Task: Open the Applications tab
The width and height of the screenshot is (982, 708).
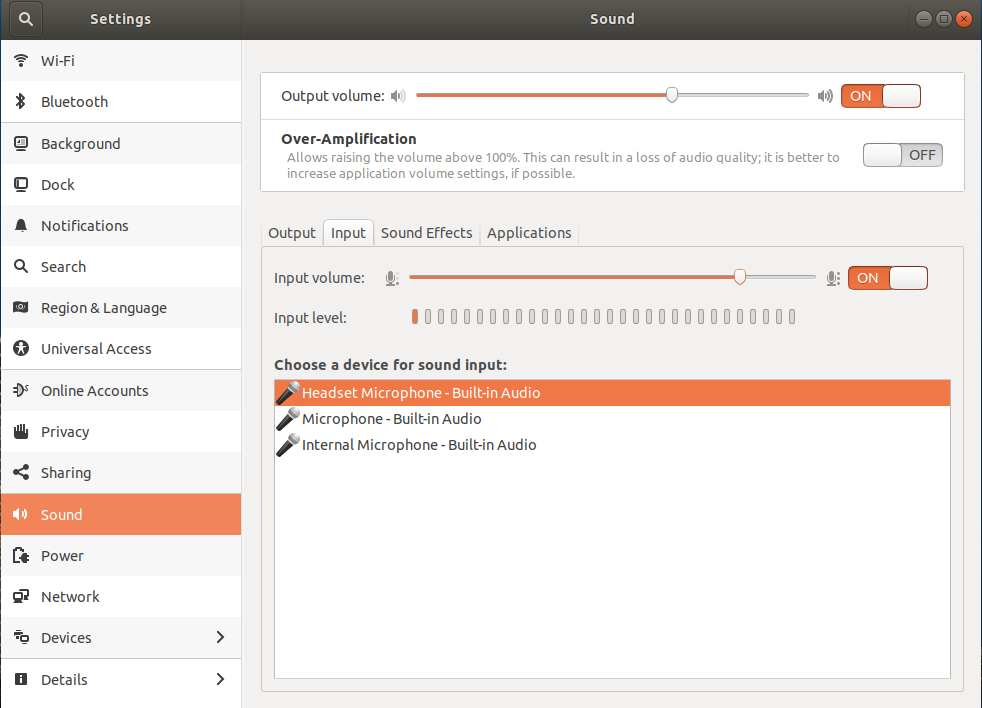Action: 529,232
